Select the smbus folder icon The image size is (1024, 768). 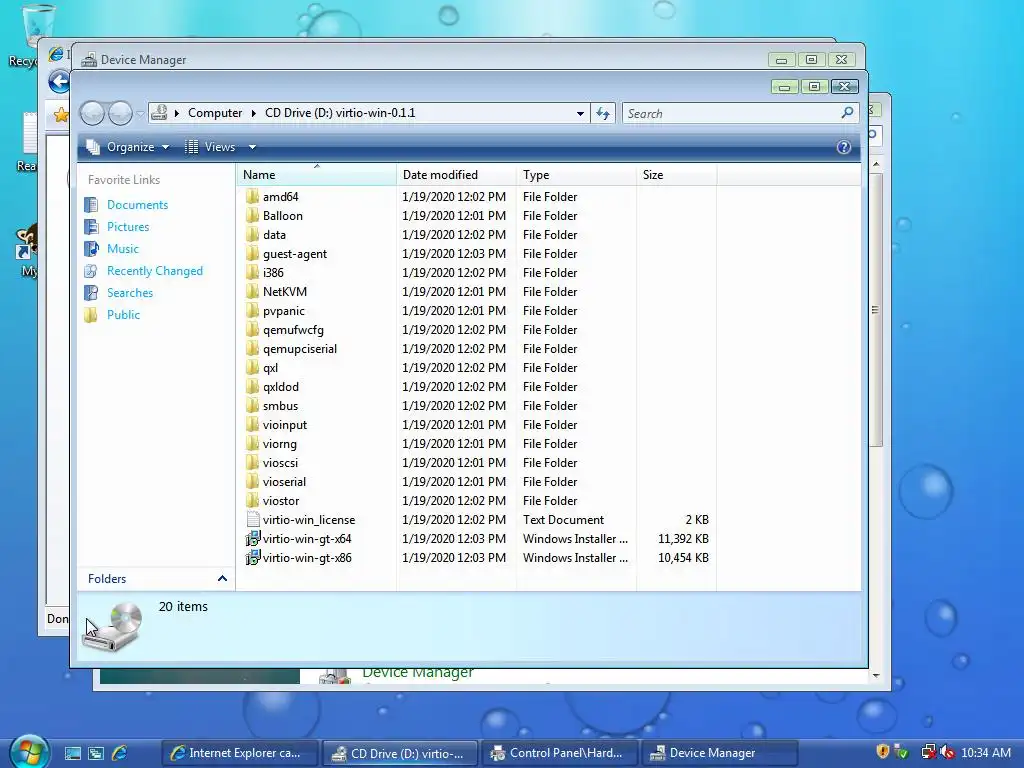click(252, 406)
